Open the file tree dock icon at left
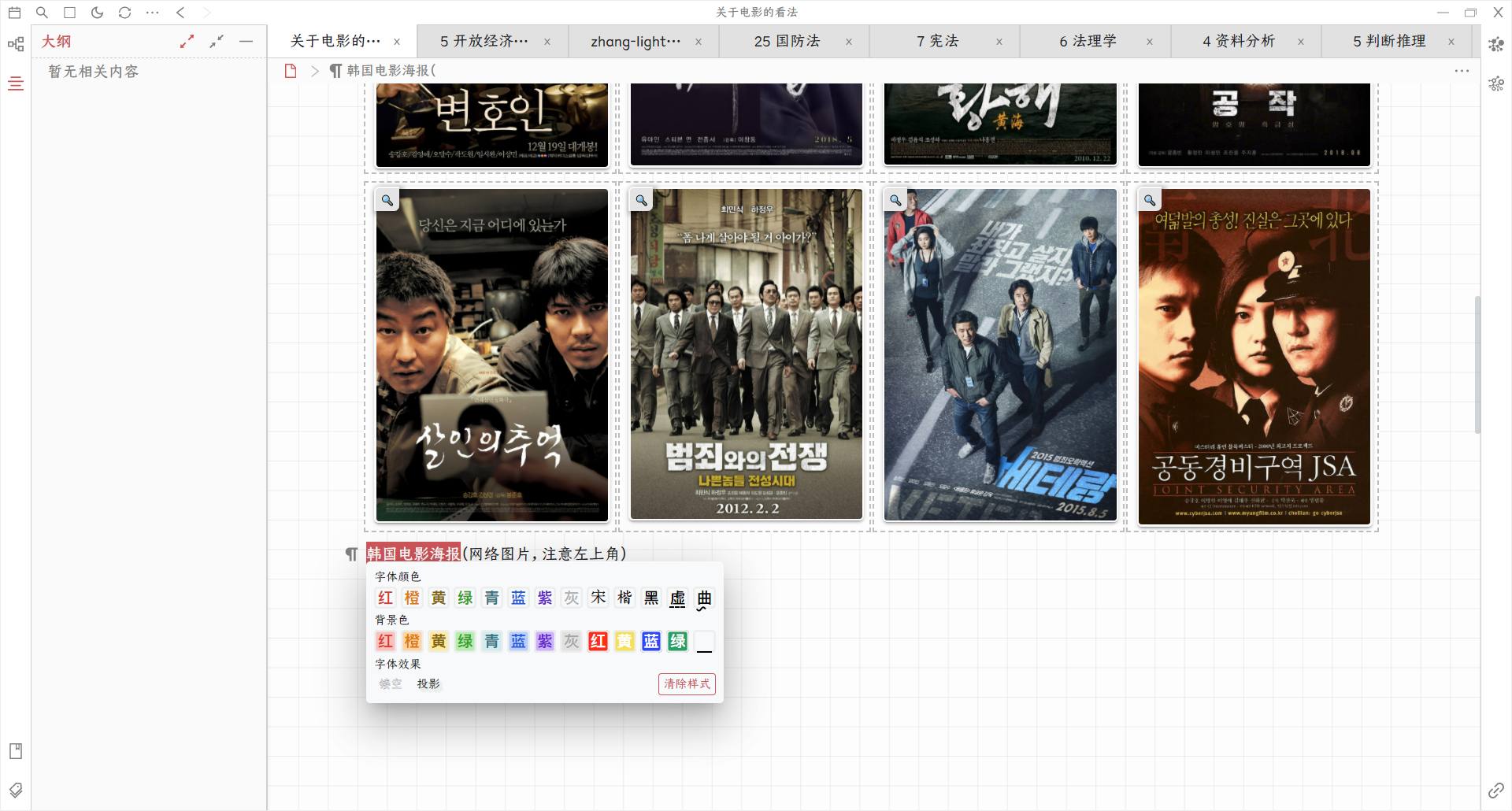 [x=16, y=44]
